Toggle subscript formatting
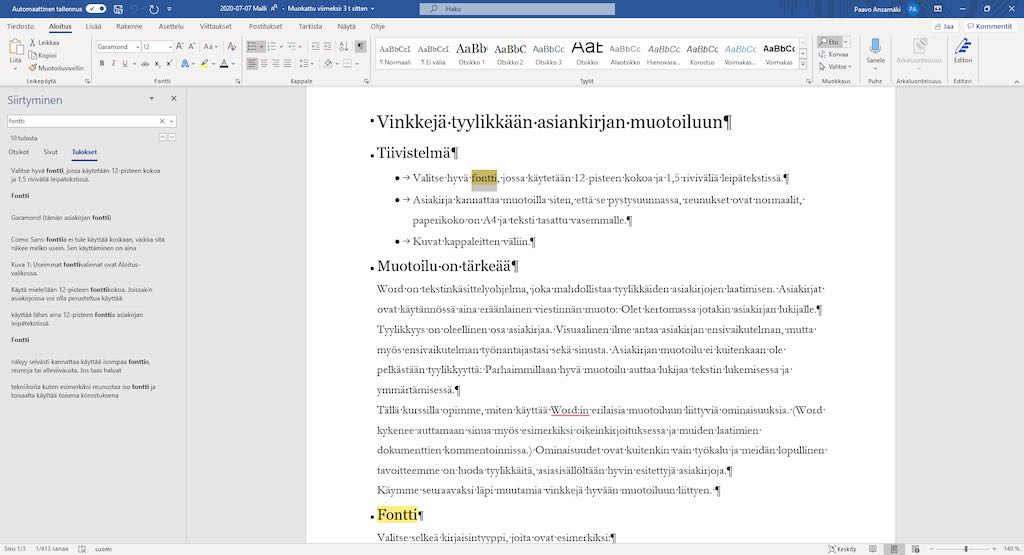The width and height of the screenshot is (1024, 555). tap(157, 63)
